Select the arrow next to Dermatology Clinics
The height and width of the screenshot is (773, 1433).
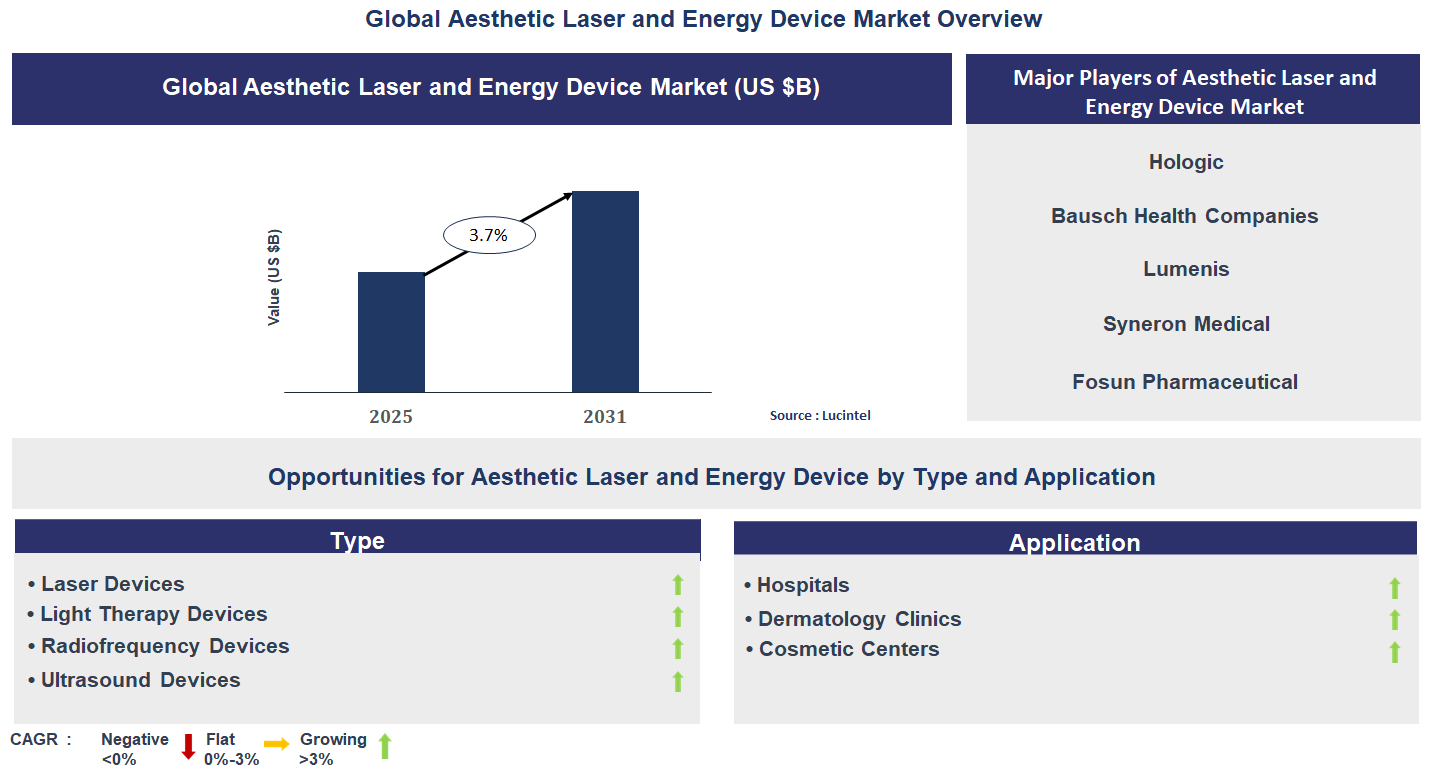pos(1394,619)
